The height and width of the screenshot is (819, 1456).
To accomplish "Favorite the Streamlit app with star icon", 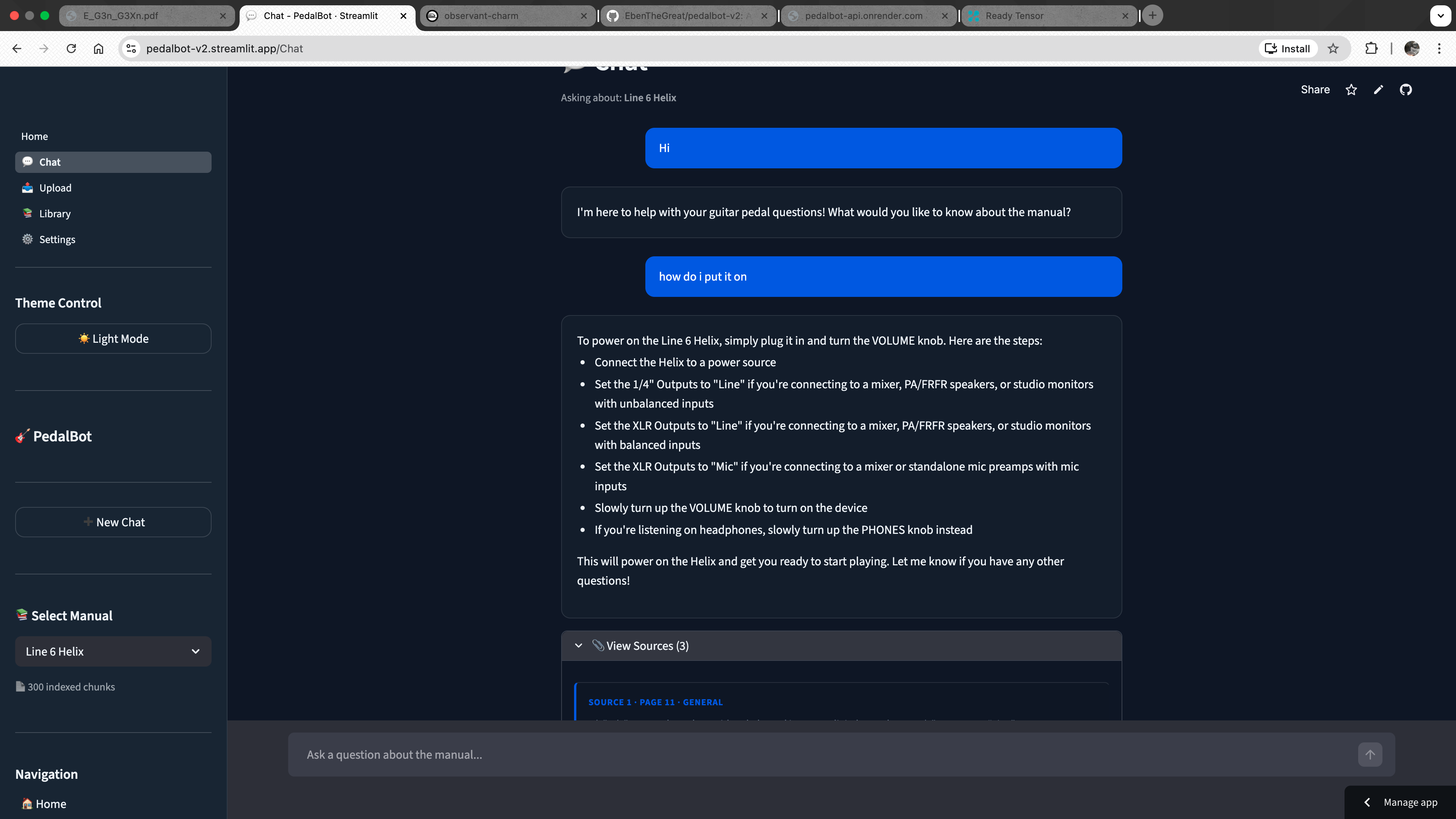I will [1351, 90].
